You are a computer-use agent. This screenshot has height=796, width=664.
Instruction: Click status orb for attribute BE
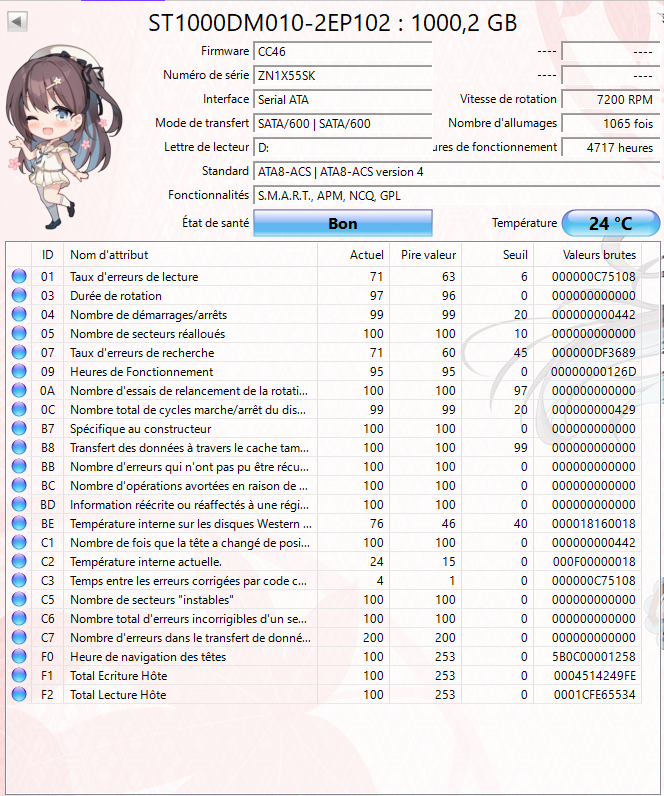click(x=19, y=523)
